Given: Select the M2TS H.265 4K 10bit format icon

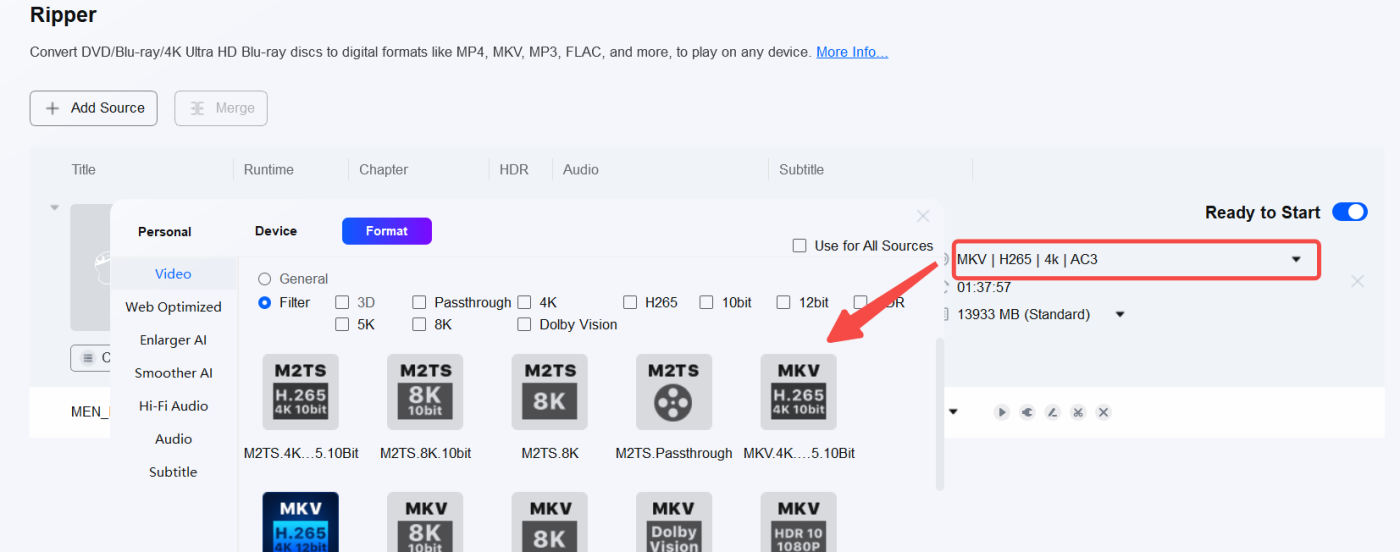Looking at the screenshot, I should (x=300, y=392).
